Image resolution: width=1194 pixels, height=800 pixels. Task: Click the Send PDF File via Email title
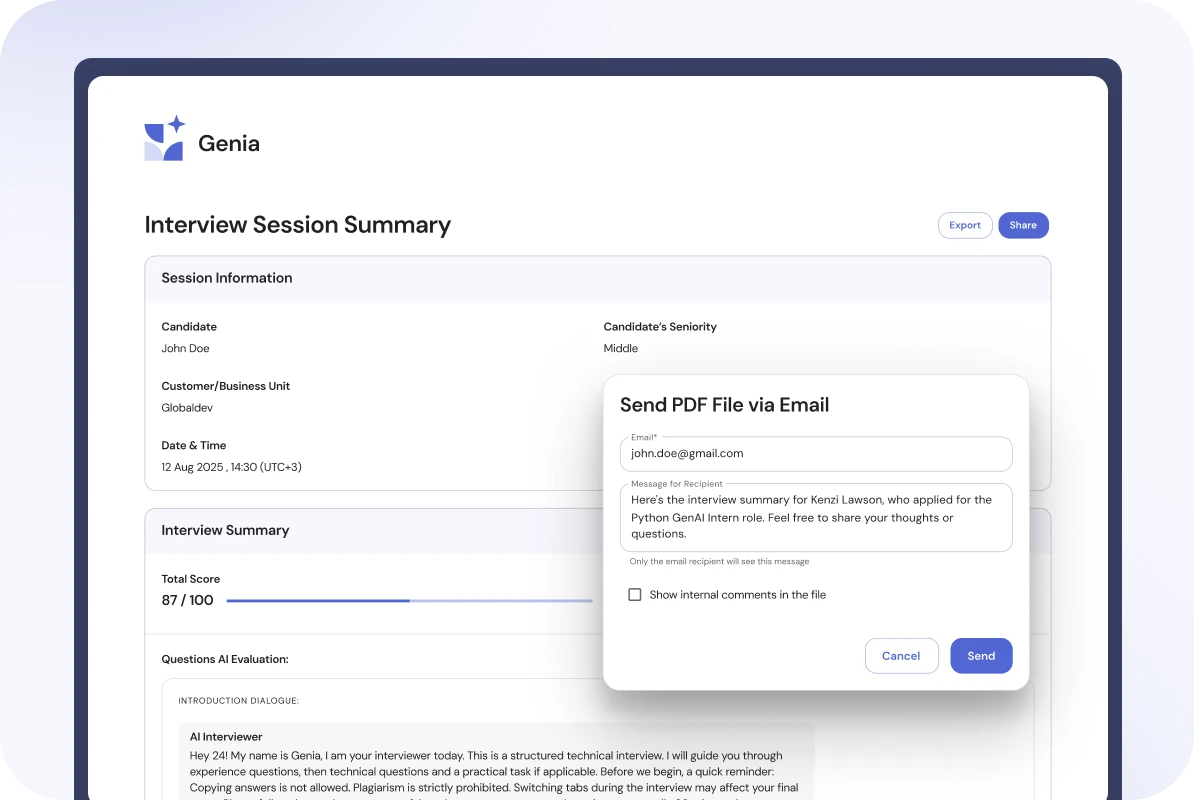point(724,405)
